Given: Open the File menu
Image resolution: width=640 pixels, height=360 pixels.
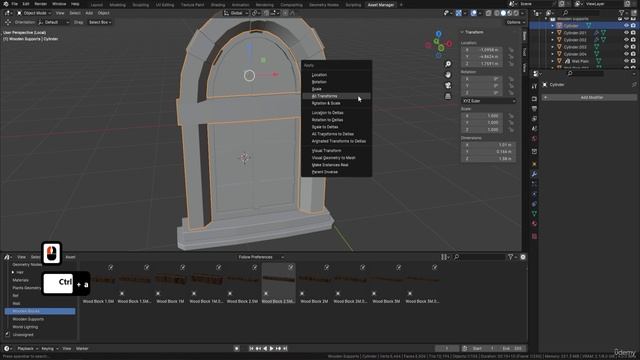Looking at the screenshot, I should 14,4.
